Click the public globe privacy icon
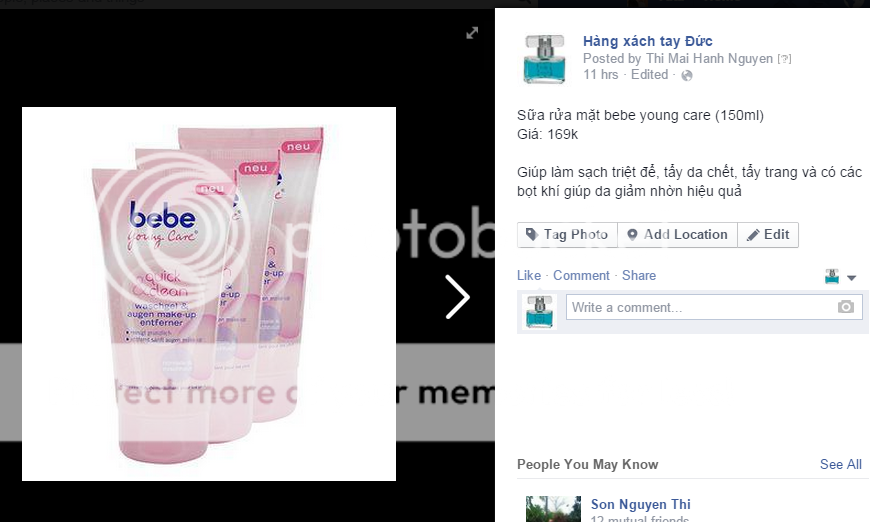The height and width of the screenshot is (522, 870). 687,75
